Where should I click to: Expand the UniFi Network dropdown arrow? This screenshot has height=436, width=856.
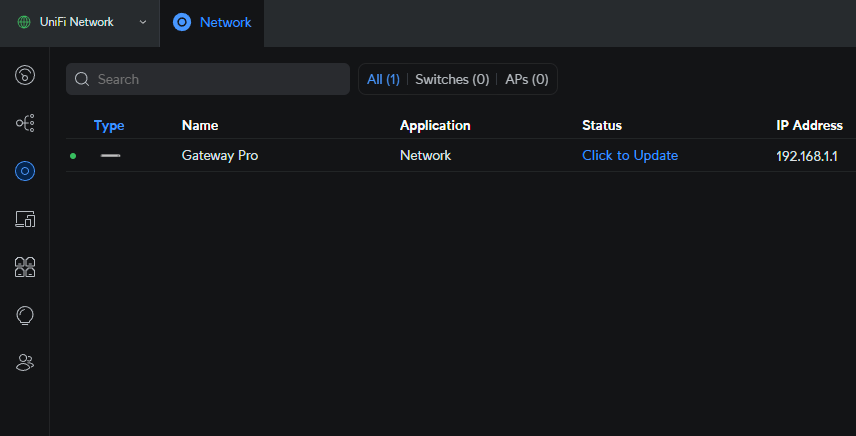click(142, 22)
